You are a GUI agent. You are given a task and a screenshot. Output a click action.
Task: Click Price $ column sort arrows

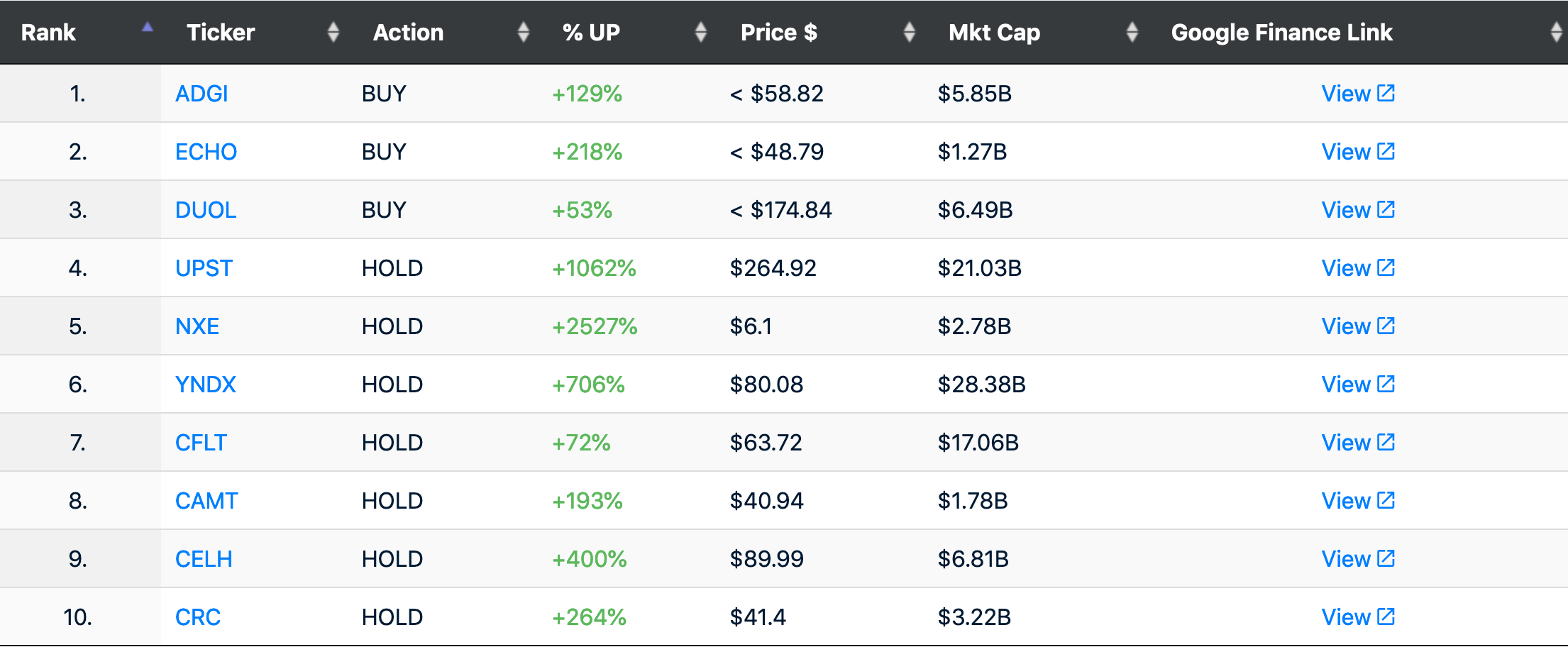(910, 32)
